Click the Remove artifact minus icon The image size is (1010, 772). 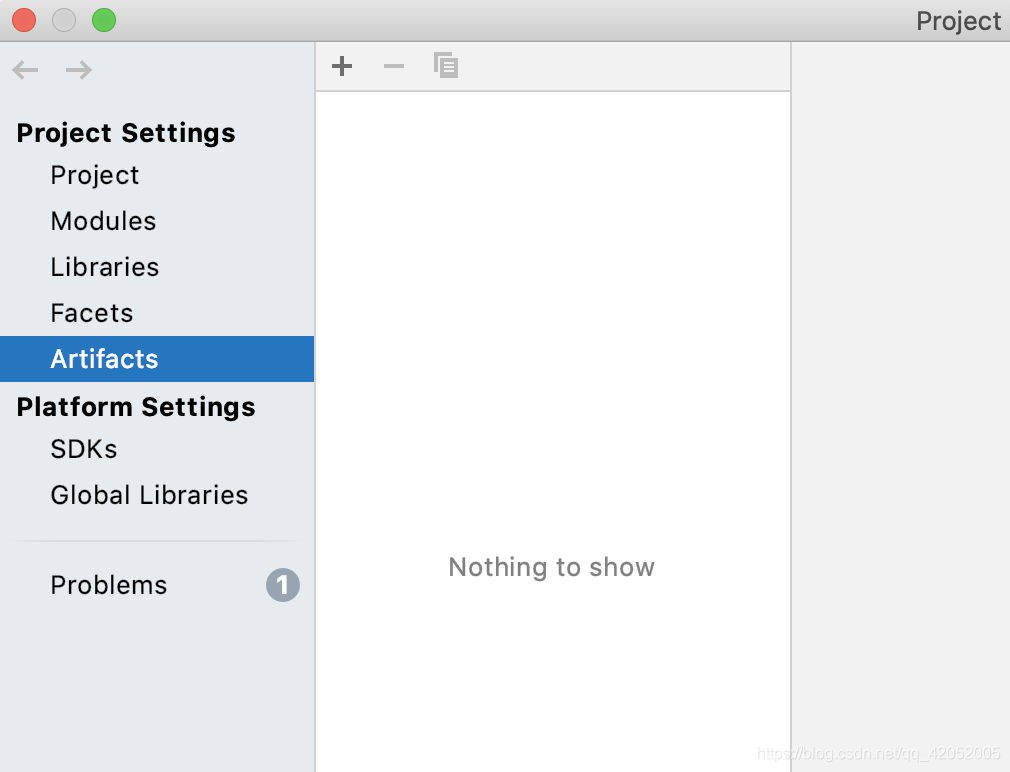(x=394, y=66)
